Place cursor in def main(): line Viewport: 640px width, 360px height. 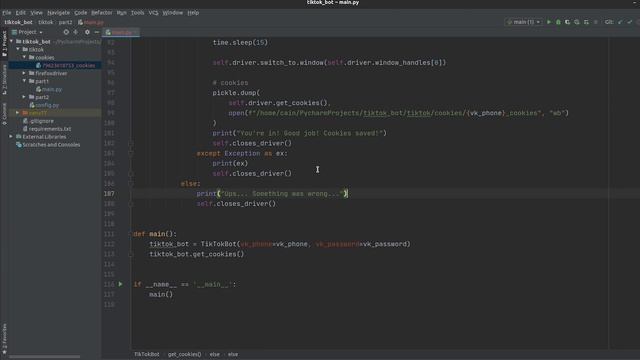(x=155, y=234)
